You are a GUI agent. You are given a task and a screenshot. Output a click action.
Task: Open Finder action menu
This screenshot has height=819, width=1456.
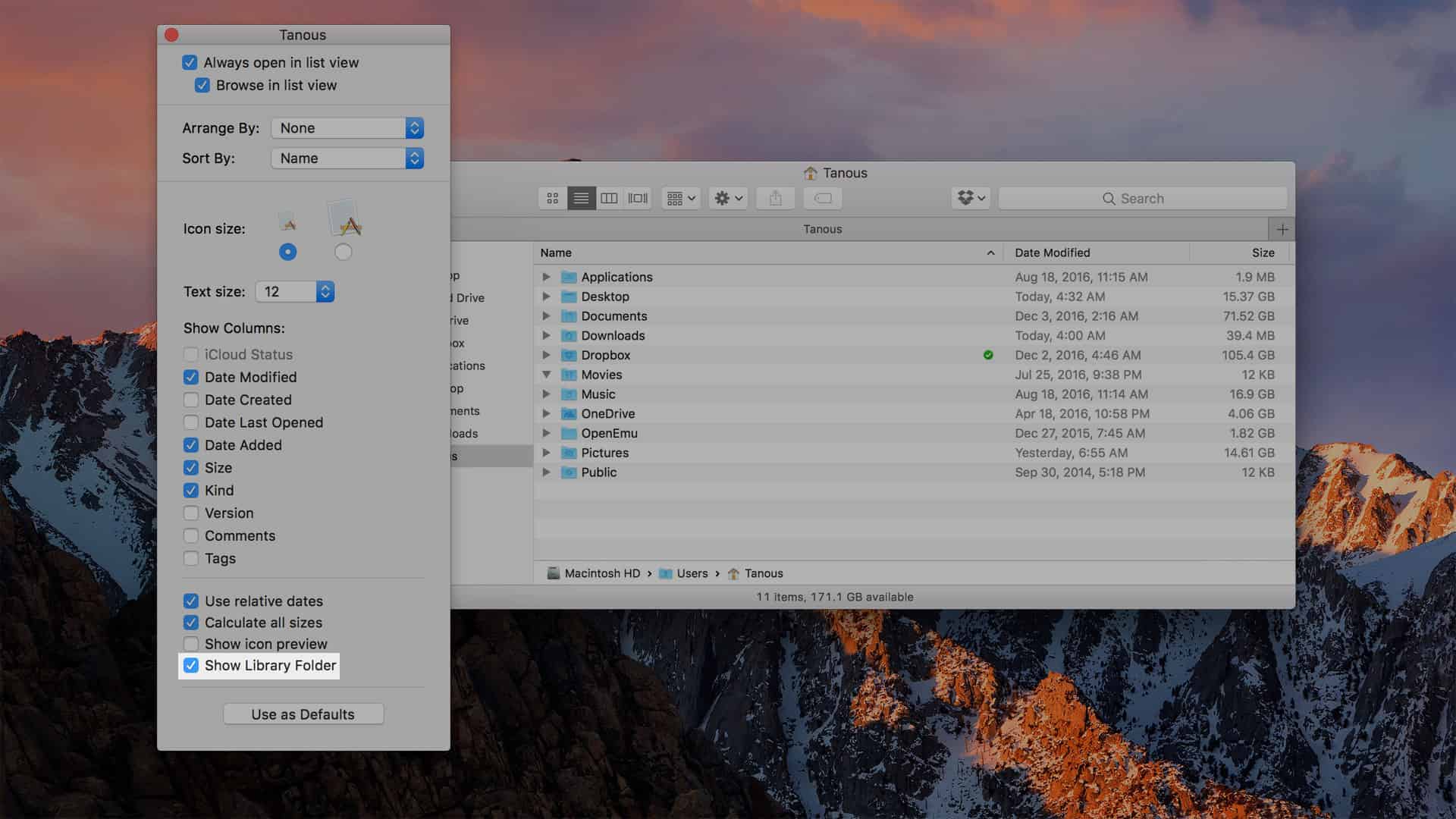coord(725,198)
